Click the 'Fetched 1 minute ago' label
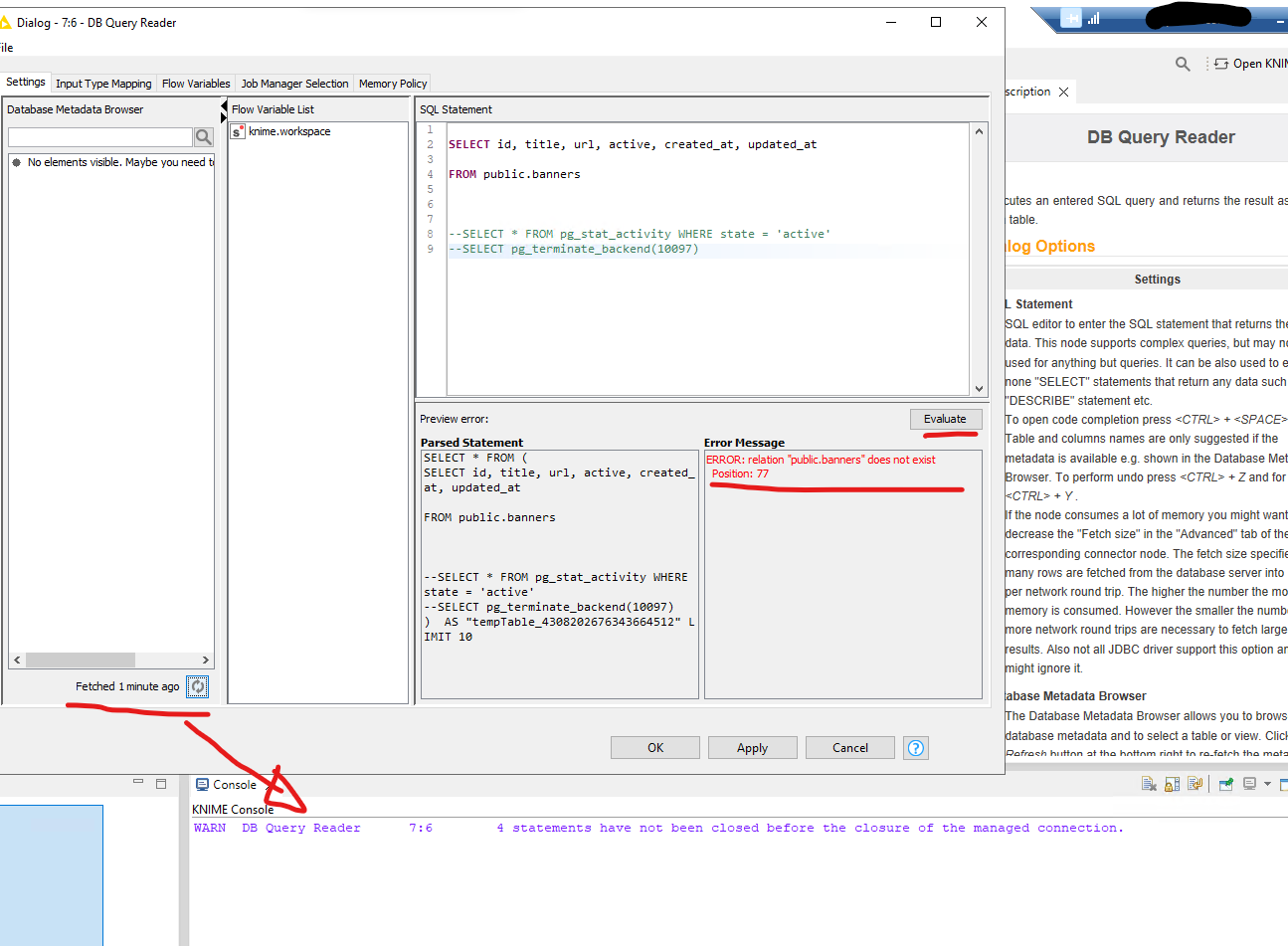The image size is (1288, 946). pyautogui.click(x=127, y=686)
